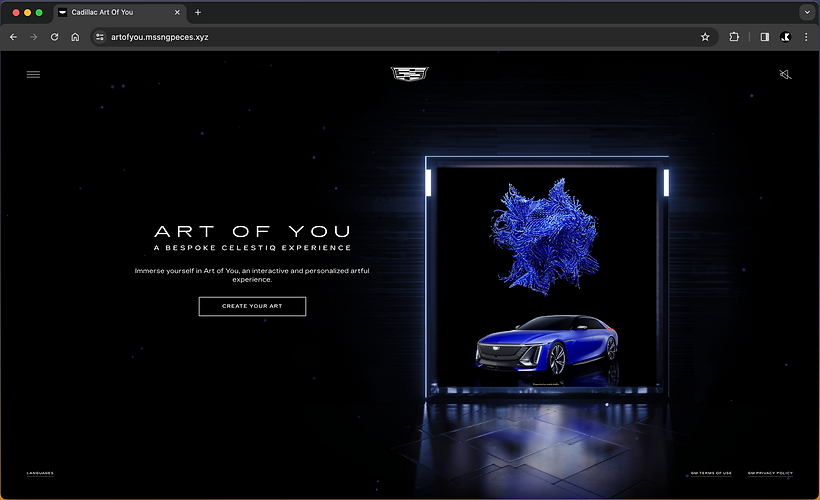820x500 pixels.
Task: Select the Cadillac Art Of You tab
Action: pyautogui.click(x=120, y=13)
